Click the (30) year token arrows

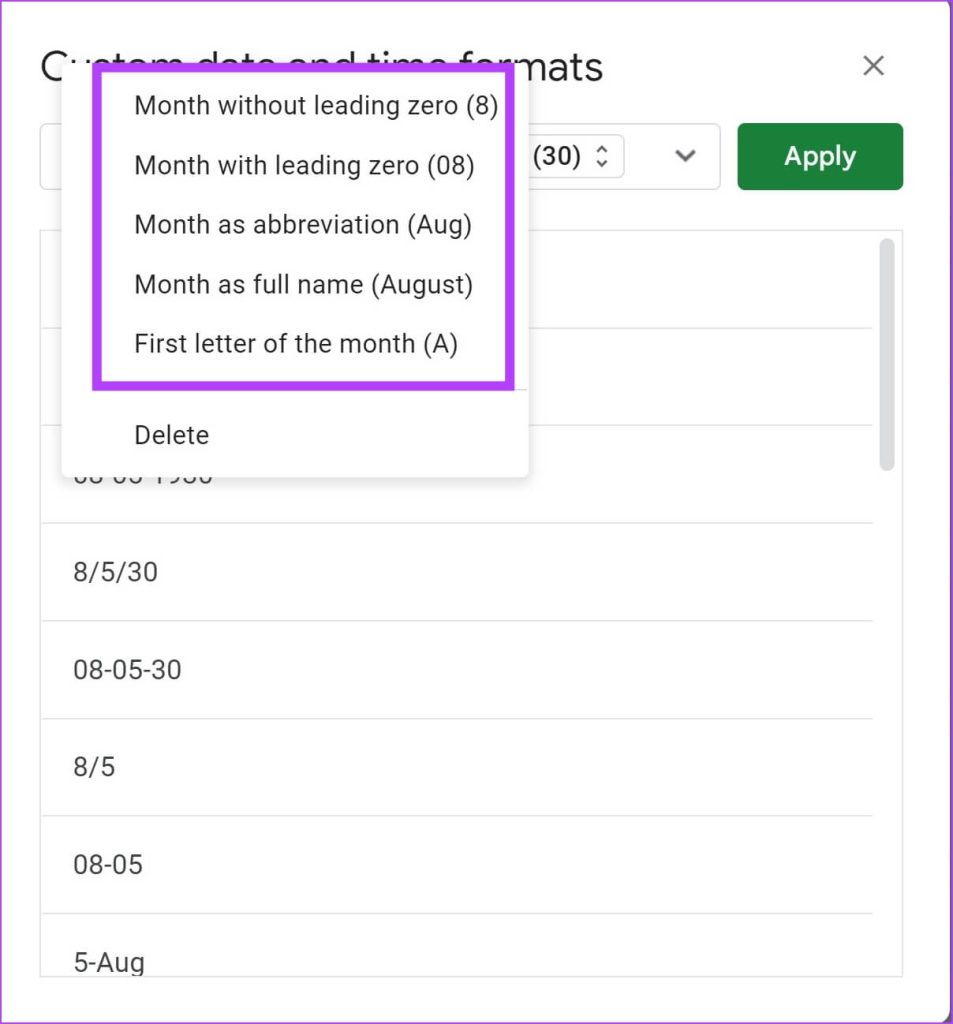[x=601, y=156]
